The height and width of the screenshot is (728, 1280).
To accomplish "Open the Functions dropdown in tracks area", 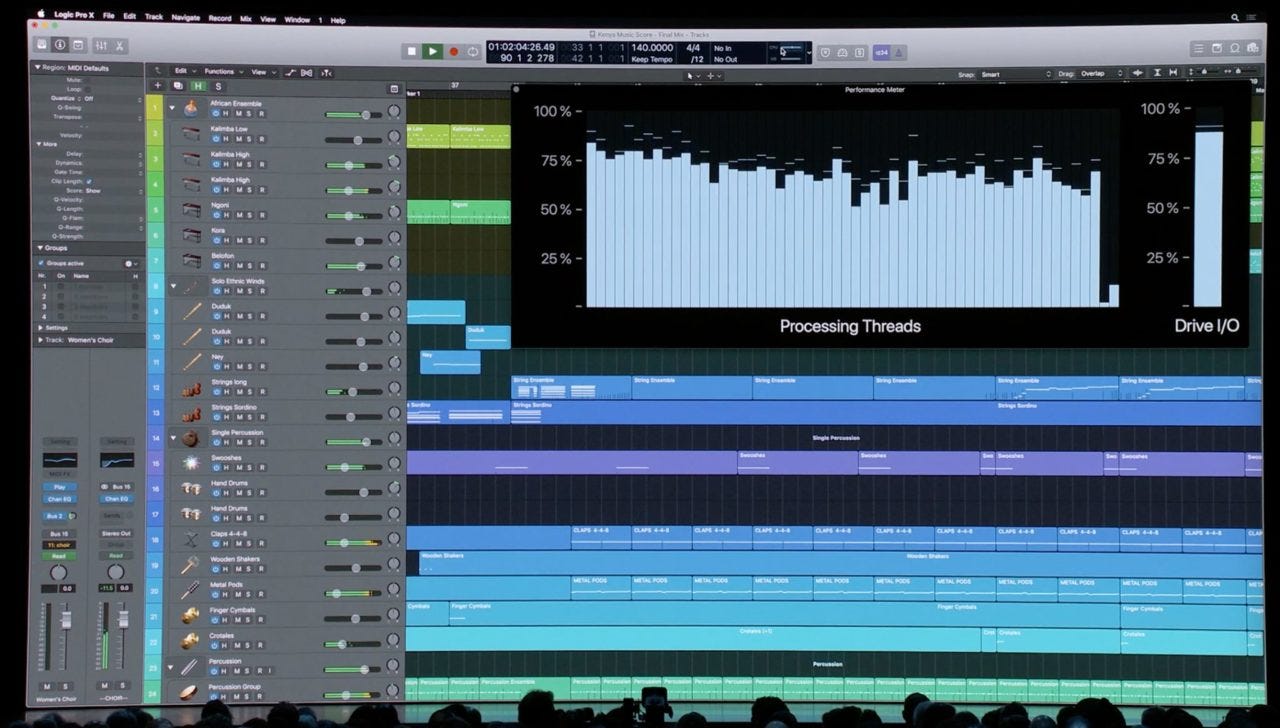I will coord(223,72).
